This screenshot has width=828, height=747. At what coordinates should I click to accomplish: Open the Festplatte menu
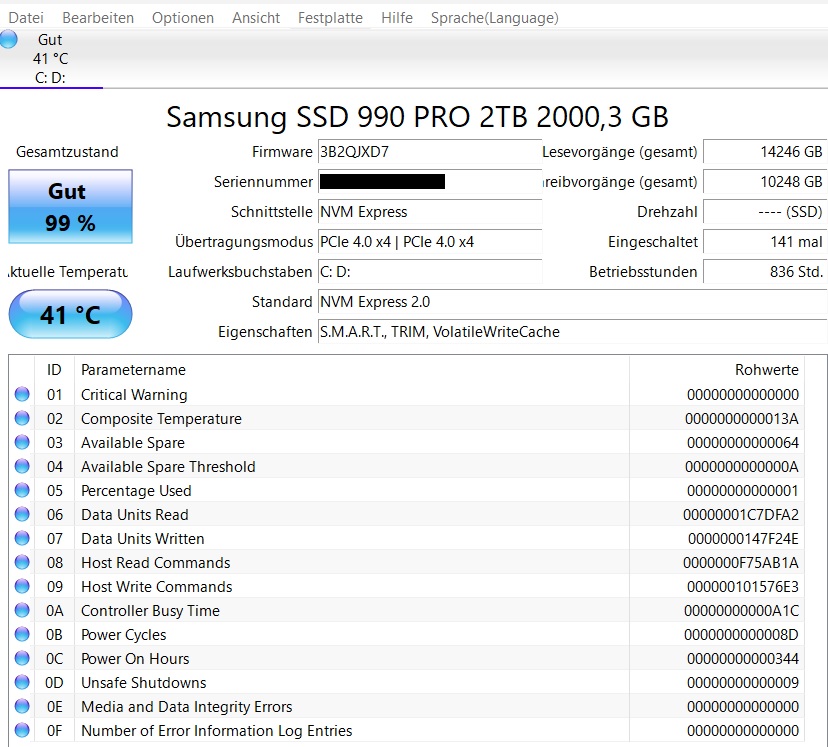pyautogui.click(x=330, y=18)
